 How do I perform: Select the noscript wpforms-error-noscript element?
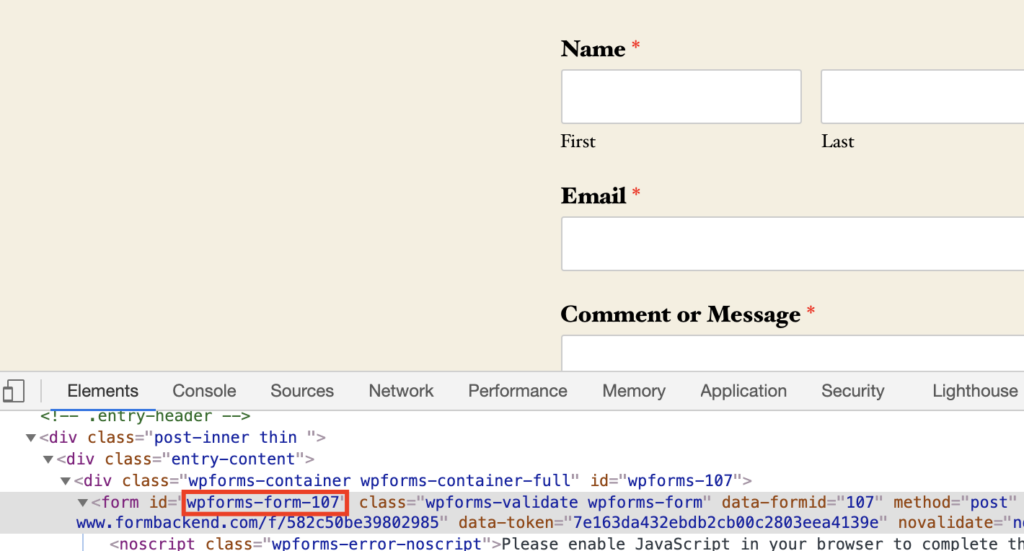(x=566, y=543)
